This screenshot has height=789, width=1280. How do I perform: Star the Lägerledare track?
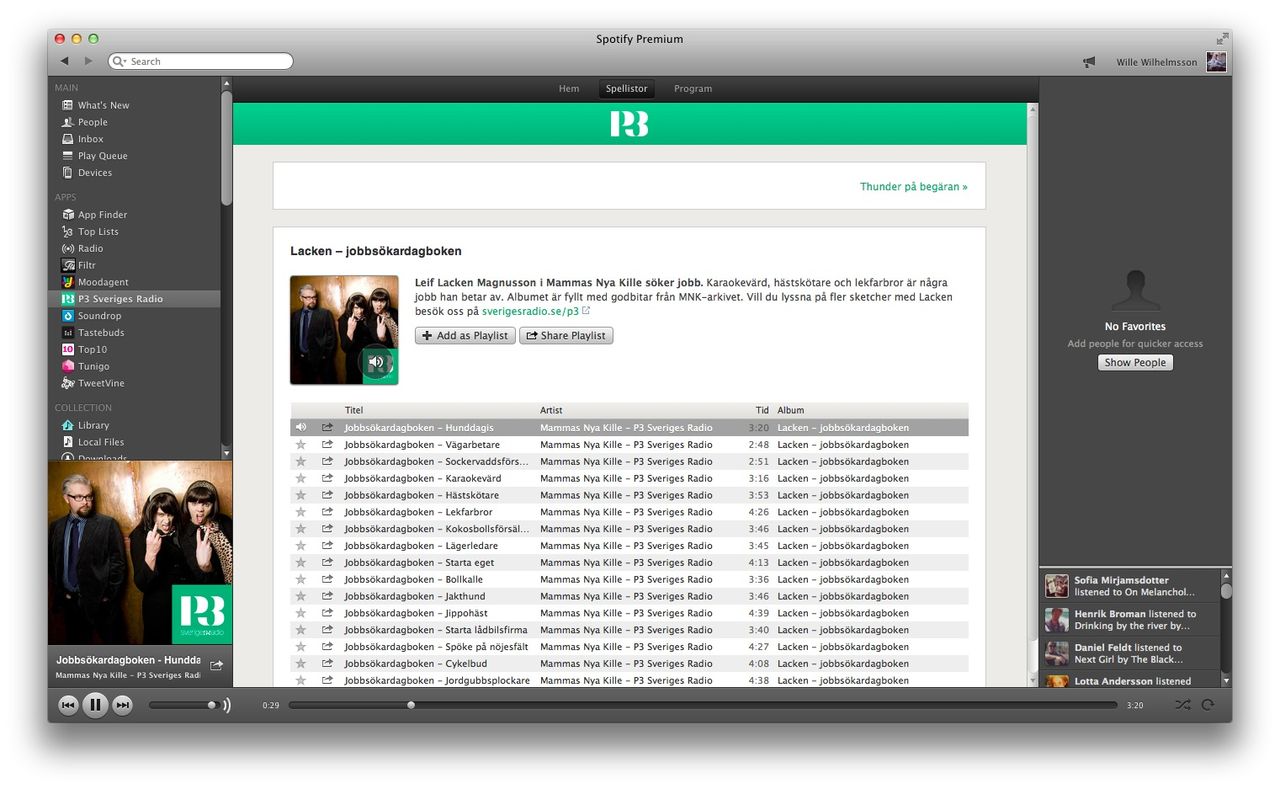[x=300, y=546]
